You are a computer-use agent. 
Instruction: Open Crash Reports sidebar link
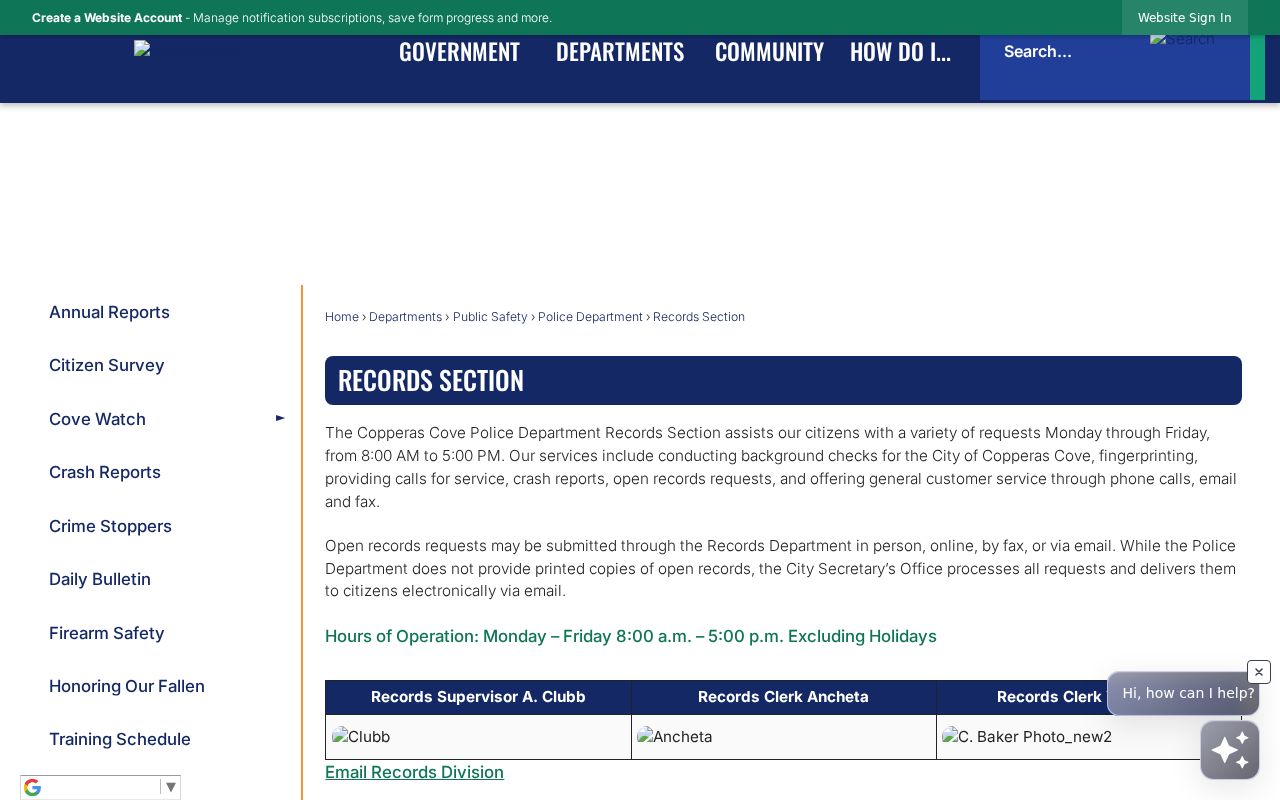pyautogui.click(x=105, y=472)
